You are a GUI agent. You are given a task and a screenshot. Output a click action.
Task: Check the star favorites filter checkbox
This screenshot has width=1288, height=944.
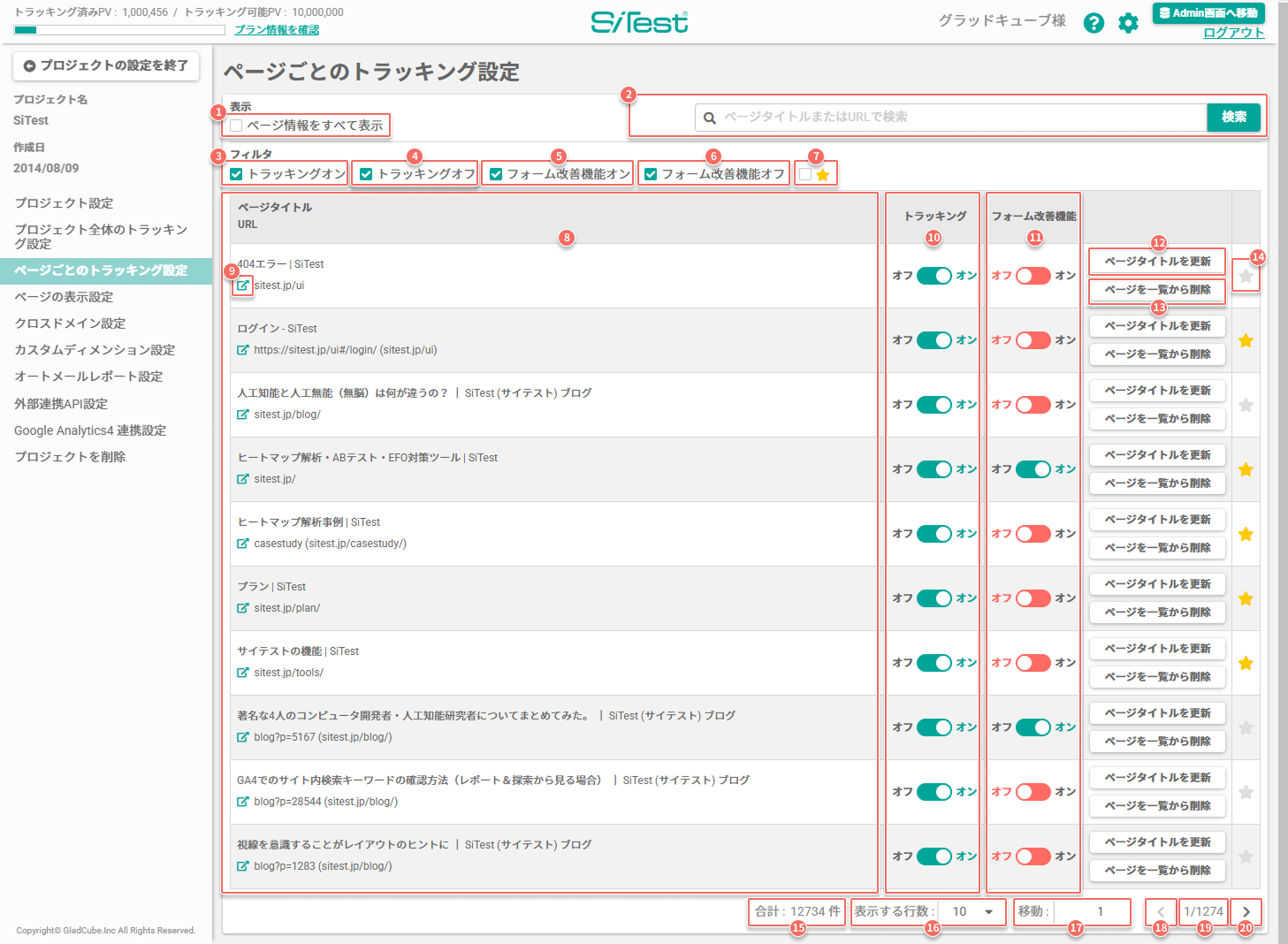click(805, 174)
